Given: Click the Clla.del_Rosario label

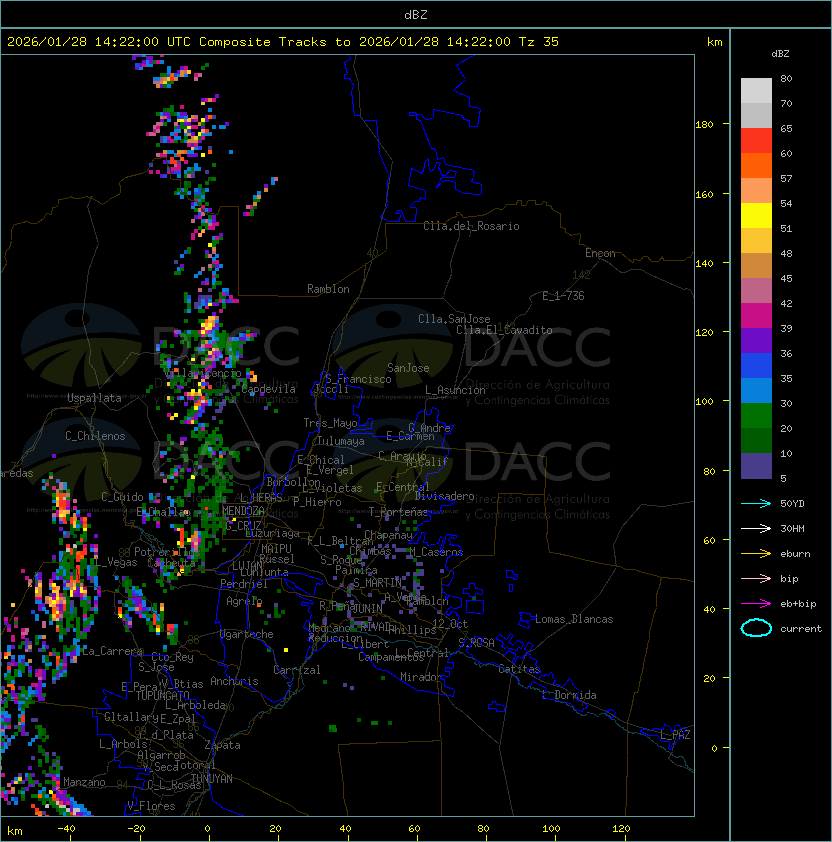Looking at the screenshot, I should [x=471, y=226].
